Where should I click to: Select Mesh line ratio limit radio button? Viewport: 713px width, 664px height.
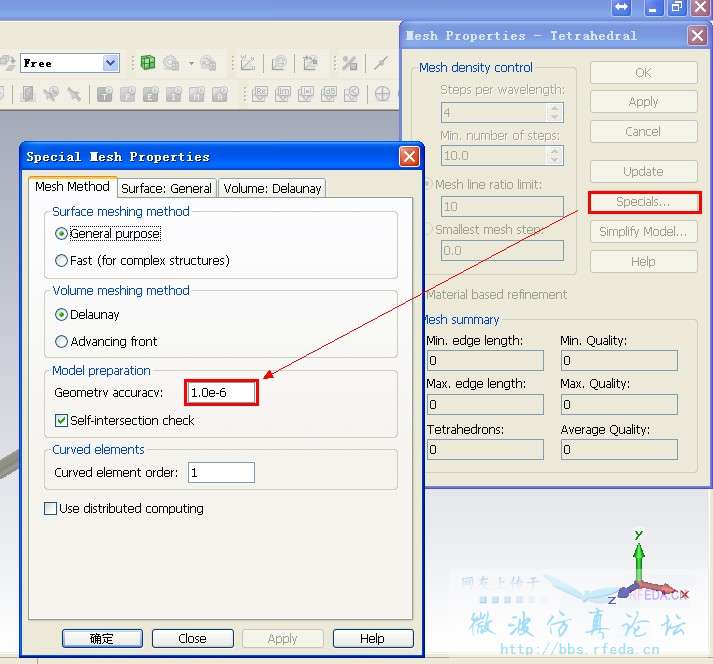click(427, 185)
